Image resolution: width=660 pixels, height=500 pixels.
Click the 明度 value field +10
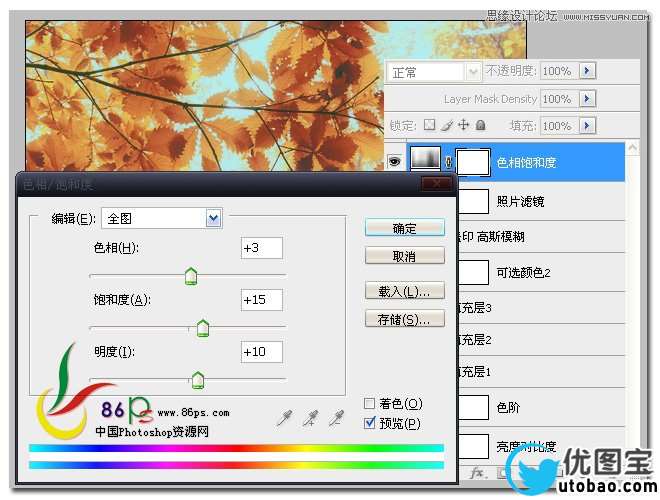[262, 352]
